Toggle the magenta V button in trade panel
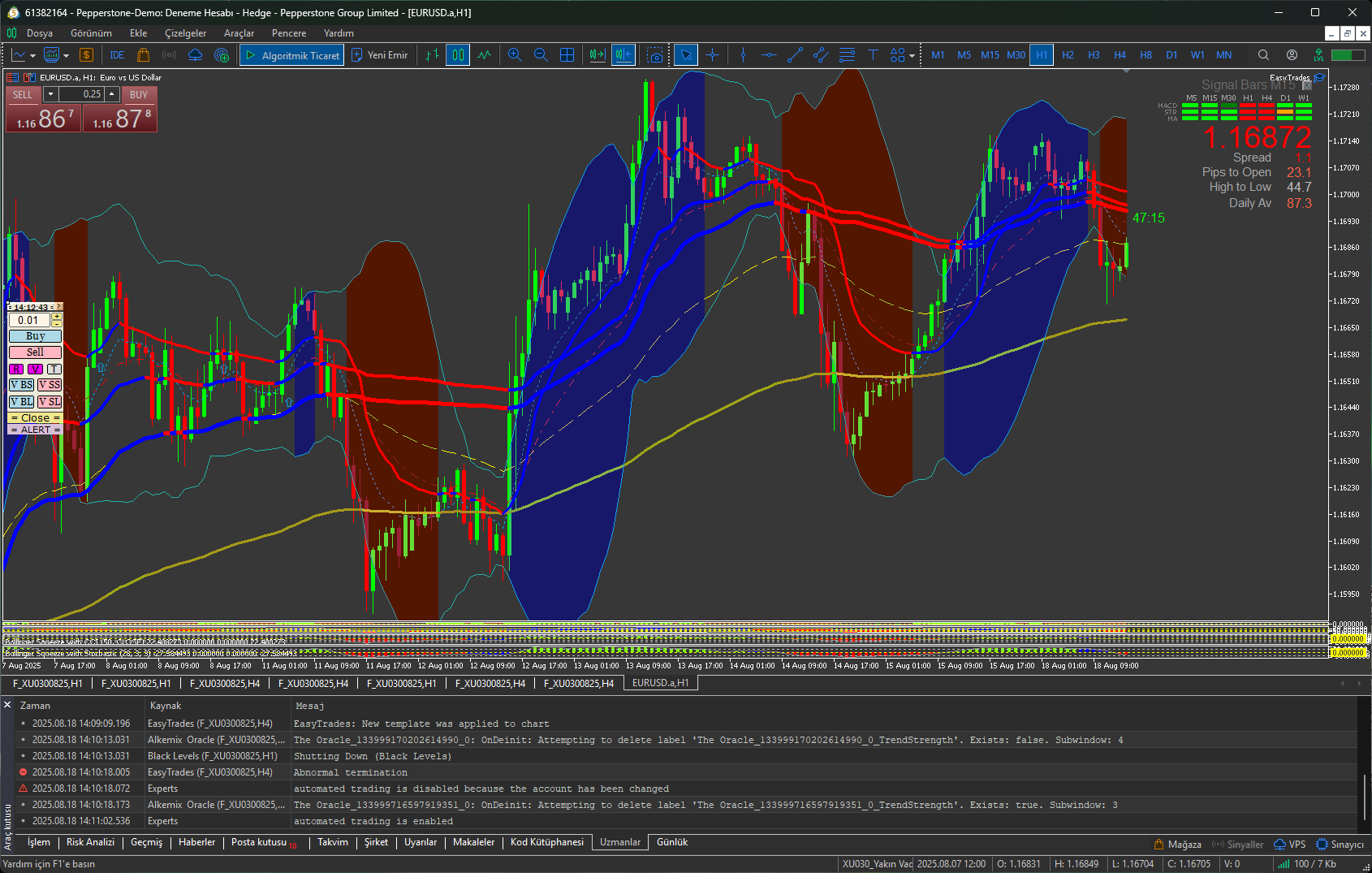 click(35, 369)
